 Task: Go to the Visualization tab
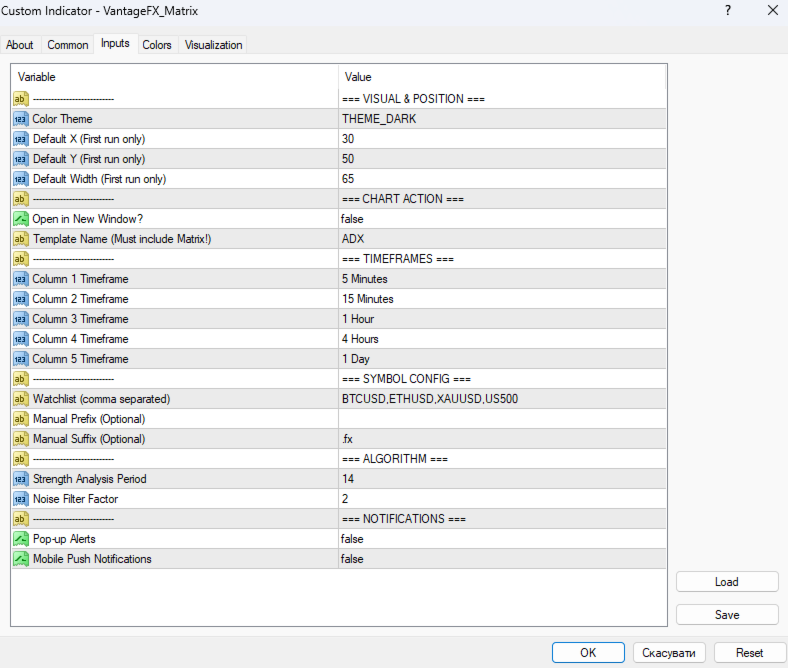coord(214,45)
